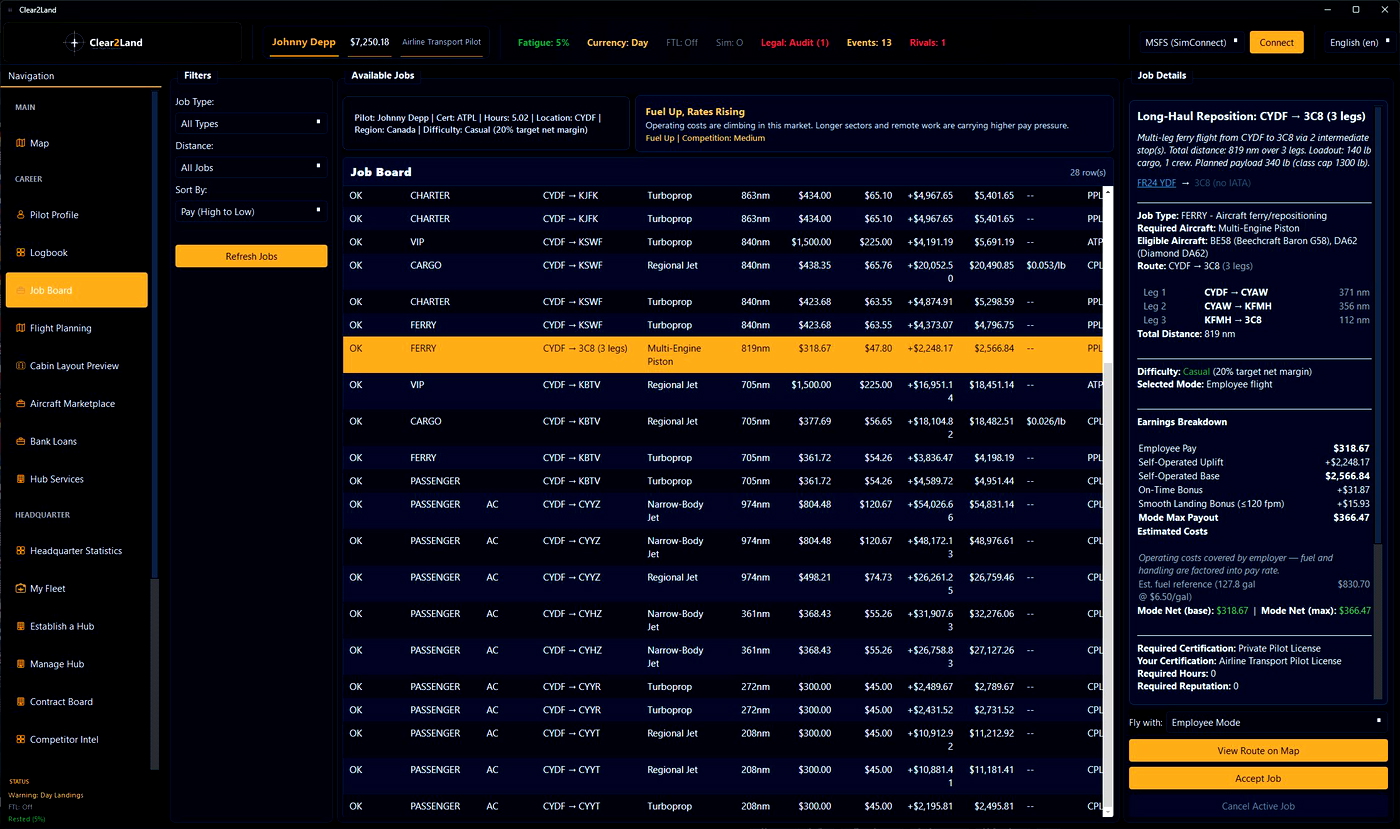The width and height of the screenshot is (1400, 829).
Task: Click the Establish a Hub icon
Action: (21, 626)
